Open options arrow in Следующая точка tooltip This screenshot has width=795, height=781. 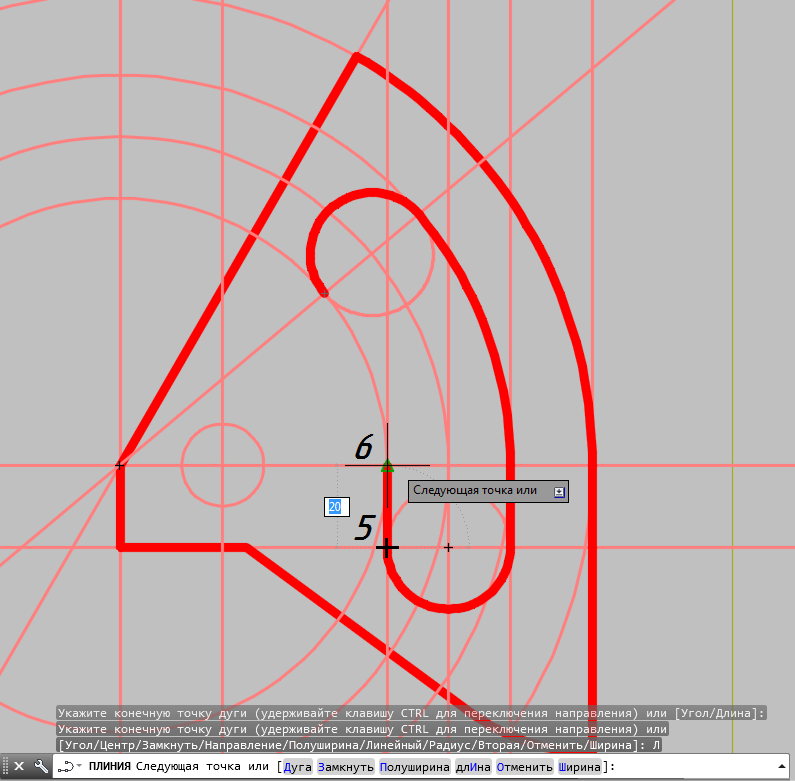[x=559, y=491]
